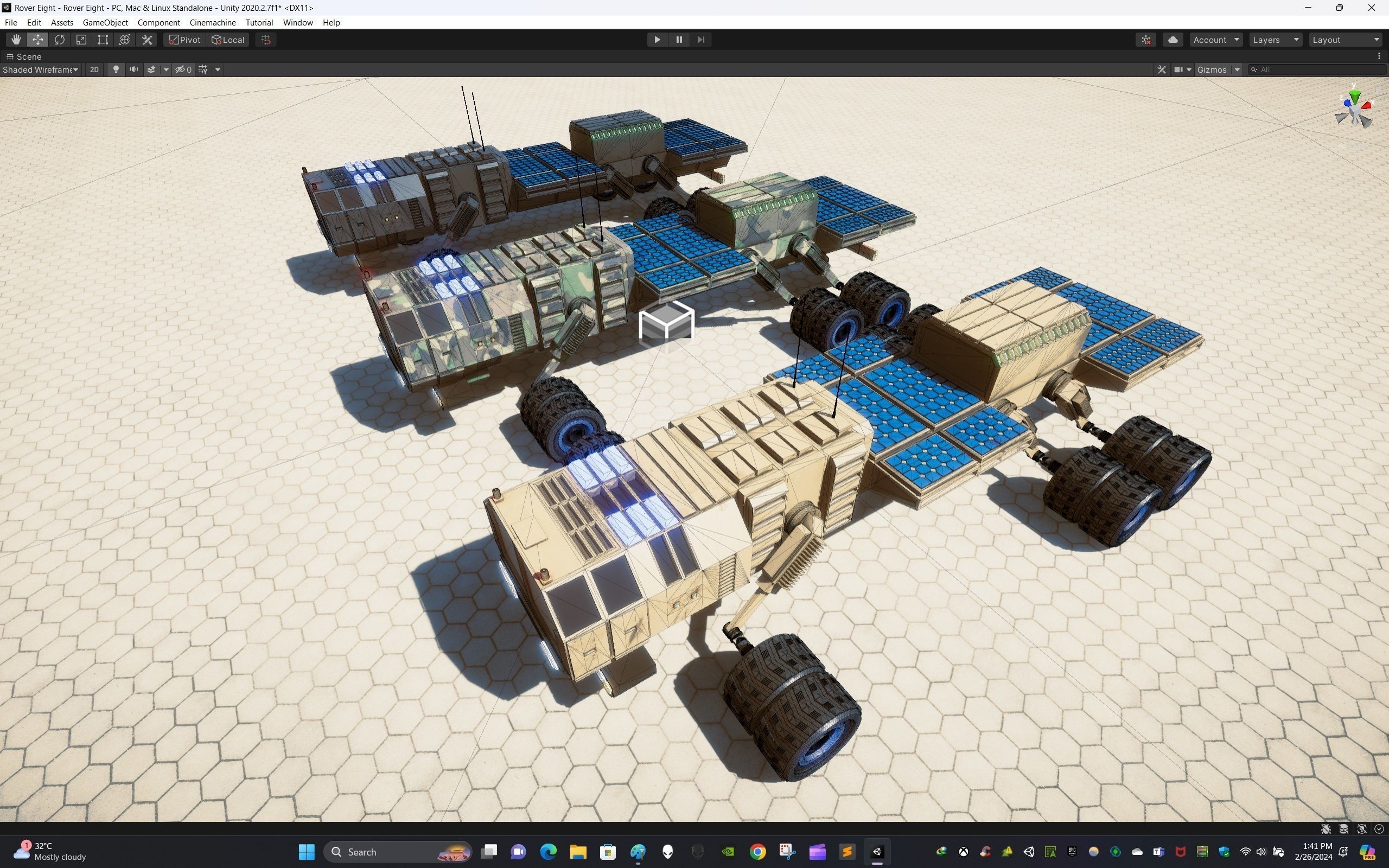
Task: Open File Explorer from taskbar
Action: point(578,852)
